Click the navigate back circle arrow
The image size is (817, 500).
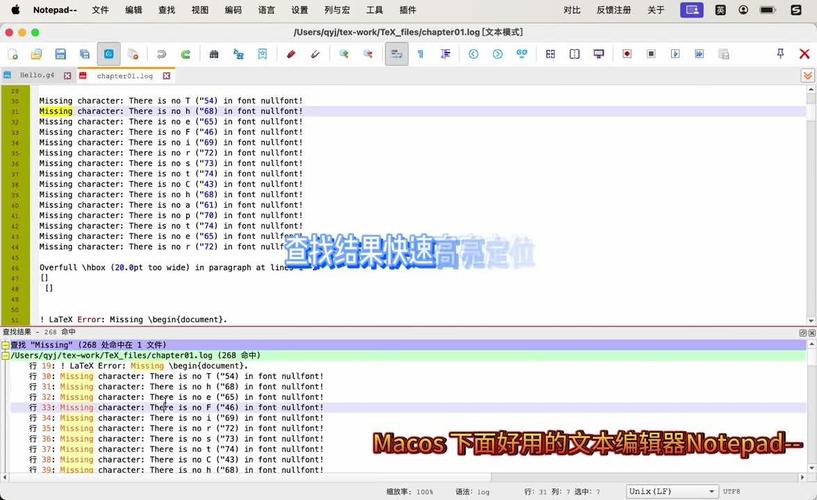click(473, 54)
